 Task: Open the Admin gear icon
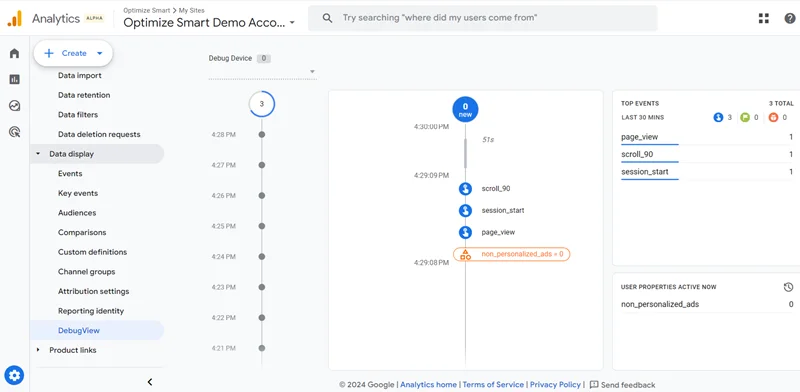coord(14,376)
